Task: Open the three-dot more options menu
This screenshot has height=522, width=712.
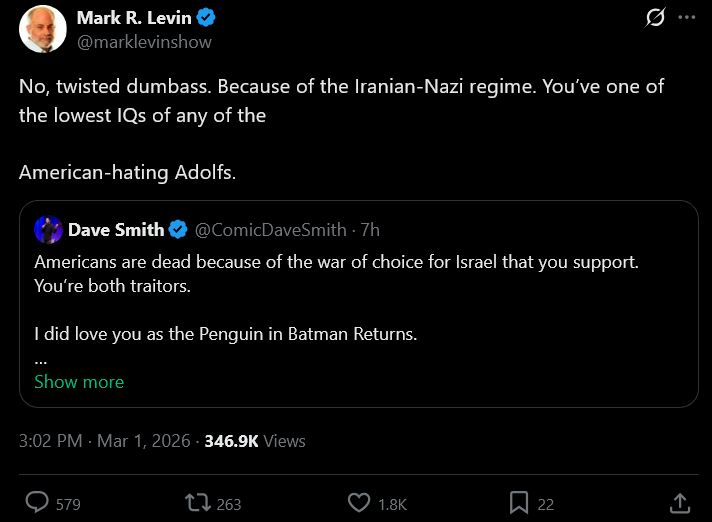Action: pos(686,18)
